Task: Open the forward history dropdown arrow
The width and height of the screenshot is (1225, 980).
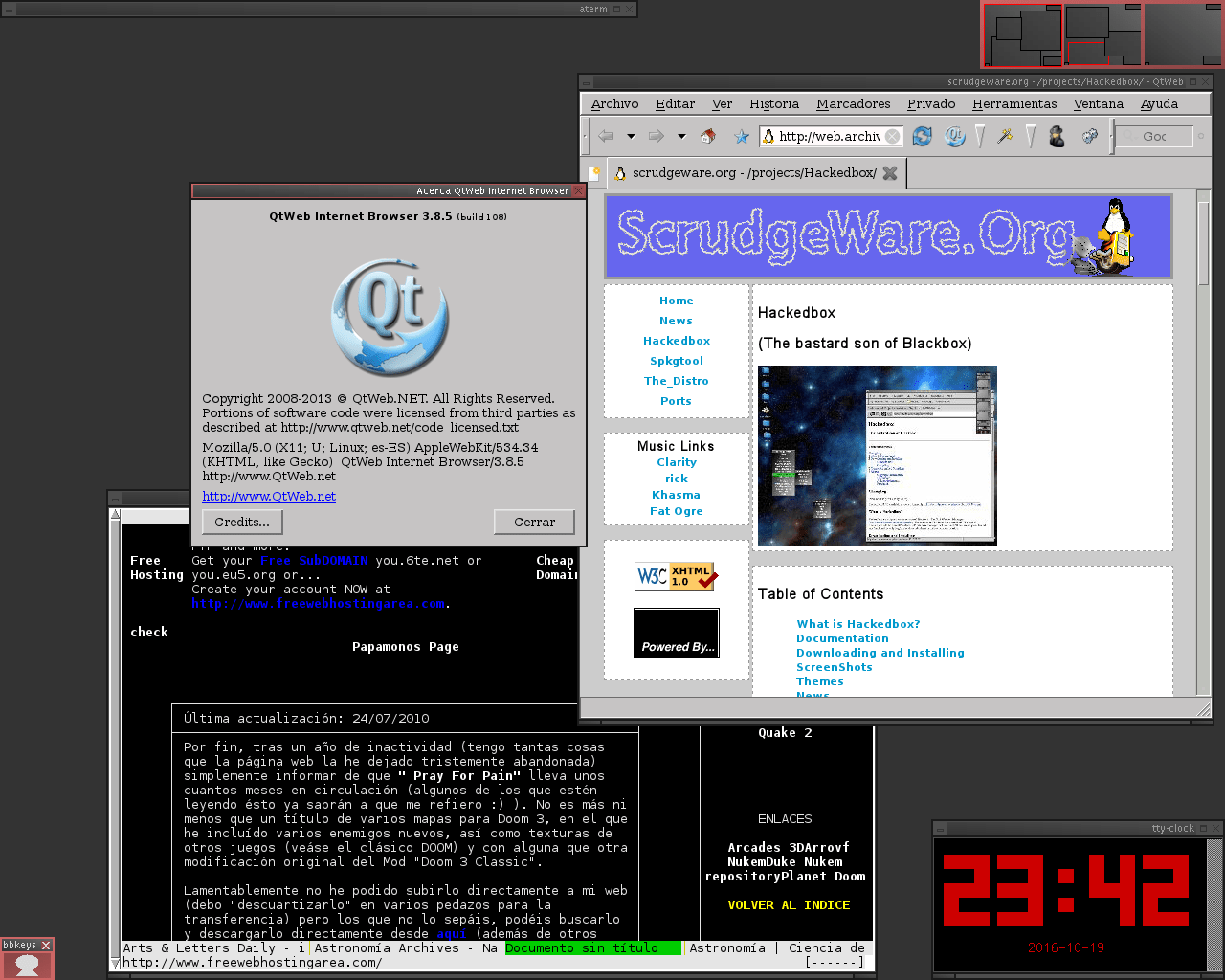Action: point(681,136)
